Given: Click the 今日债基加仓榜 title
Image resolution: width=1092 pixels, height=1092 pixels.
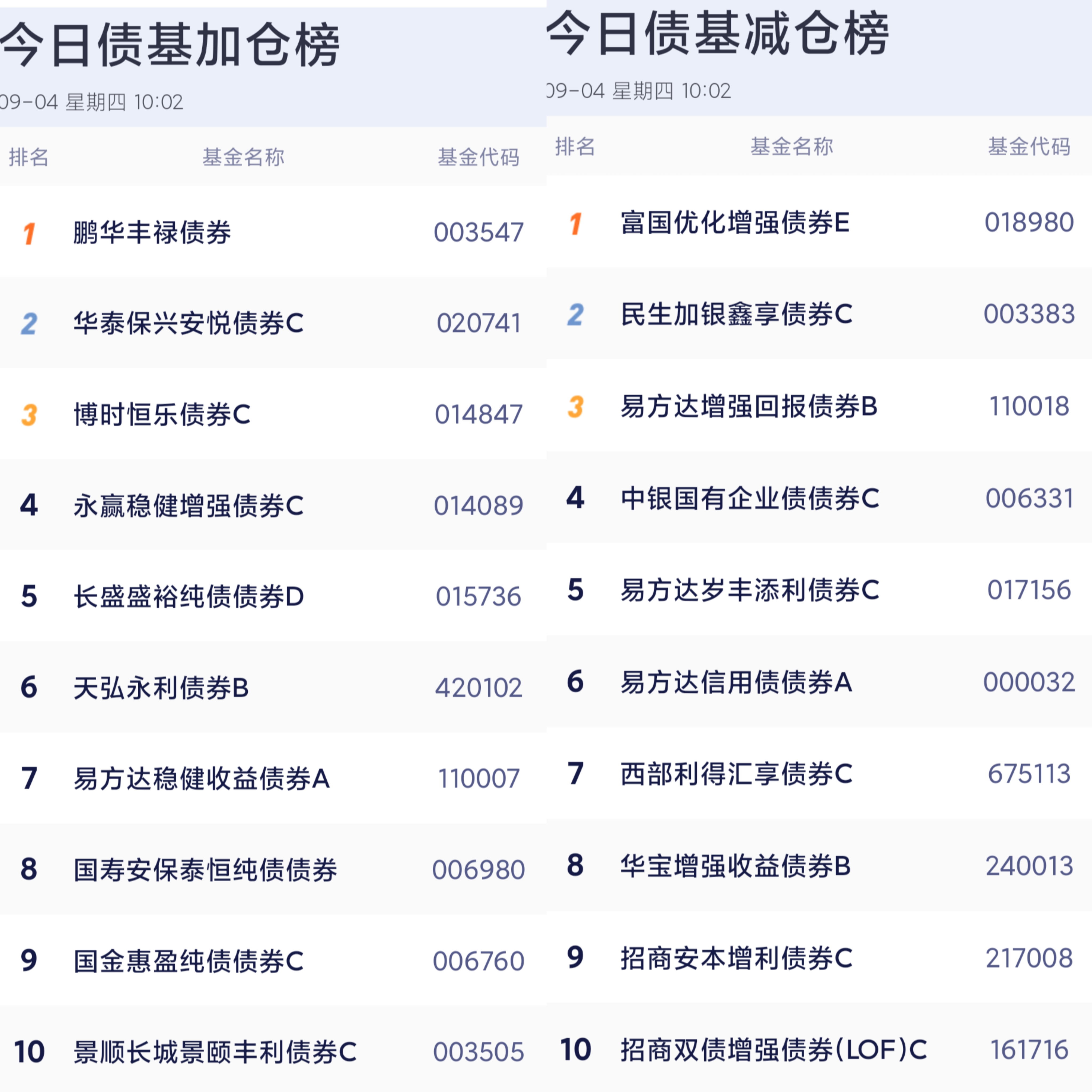Looking at the screenshot, I should click(x=170, y=45).
